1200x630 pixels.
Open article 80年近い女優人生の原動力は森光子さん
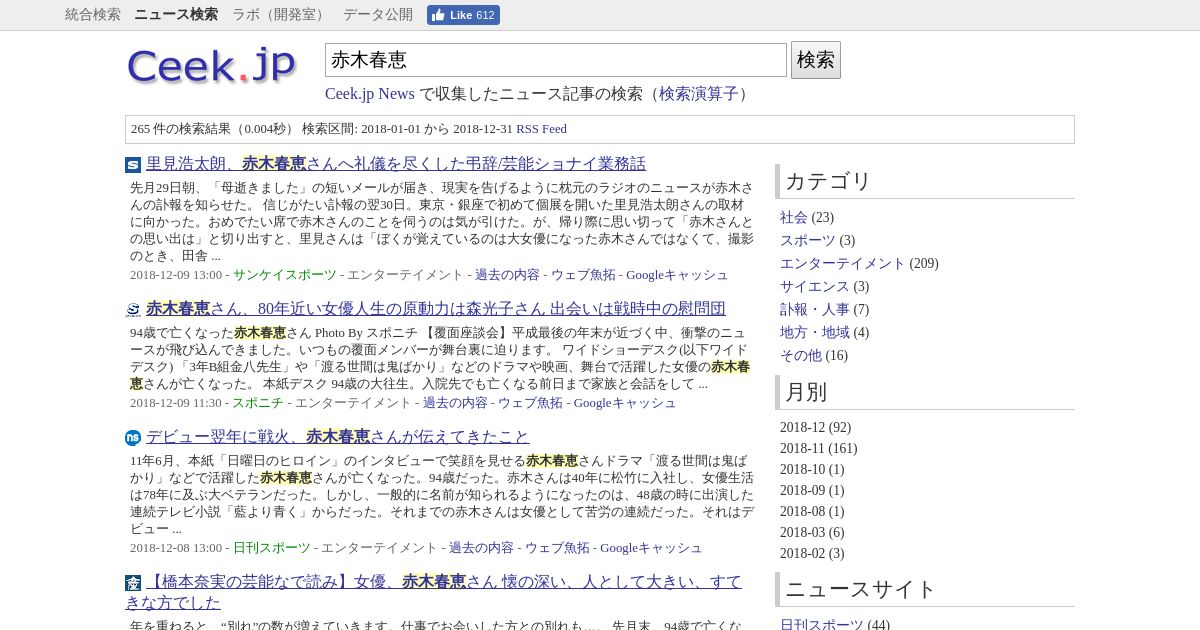(436, 309)
